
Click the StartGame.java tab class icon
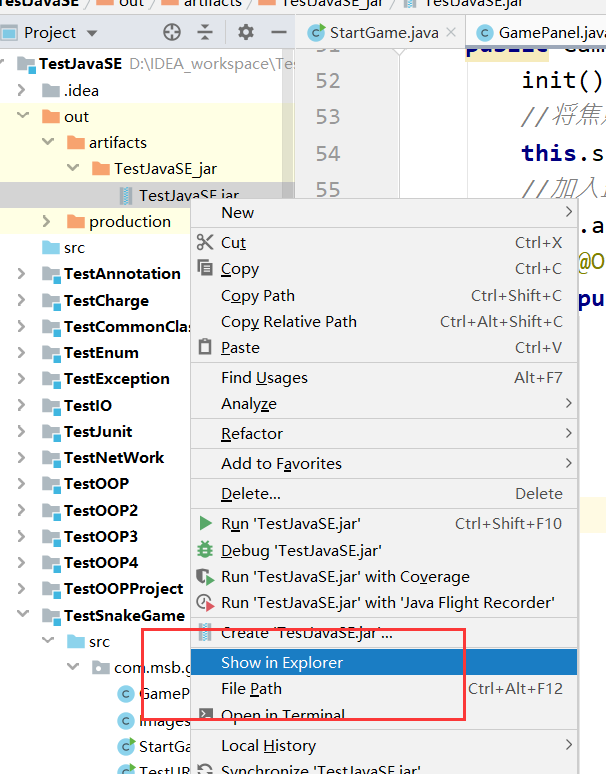[x=316, y=33]
